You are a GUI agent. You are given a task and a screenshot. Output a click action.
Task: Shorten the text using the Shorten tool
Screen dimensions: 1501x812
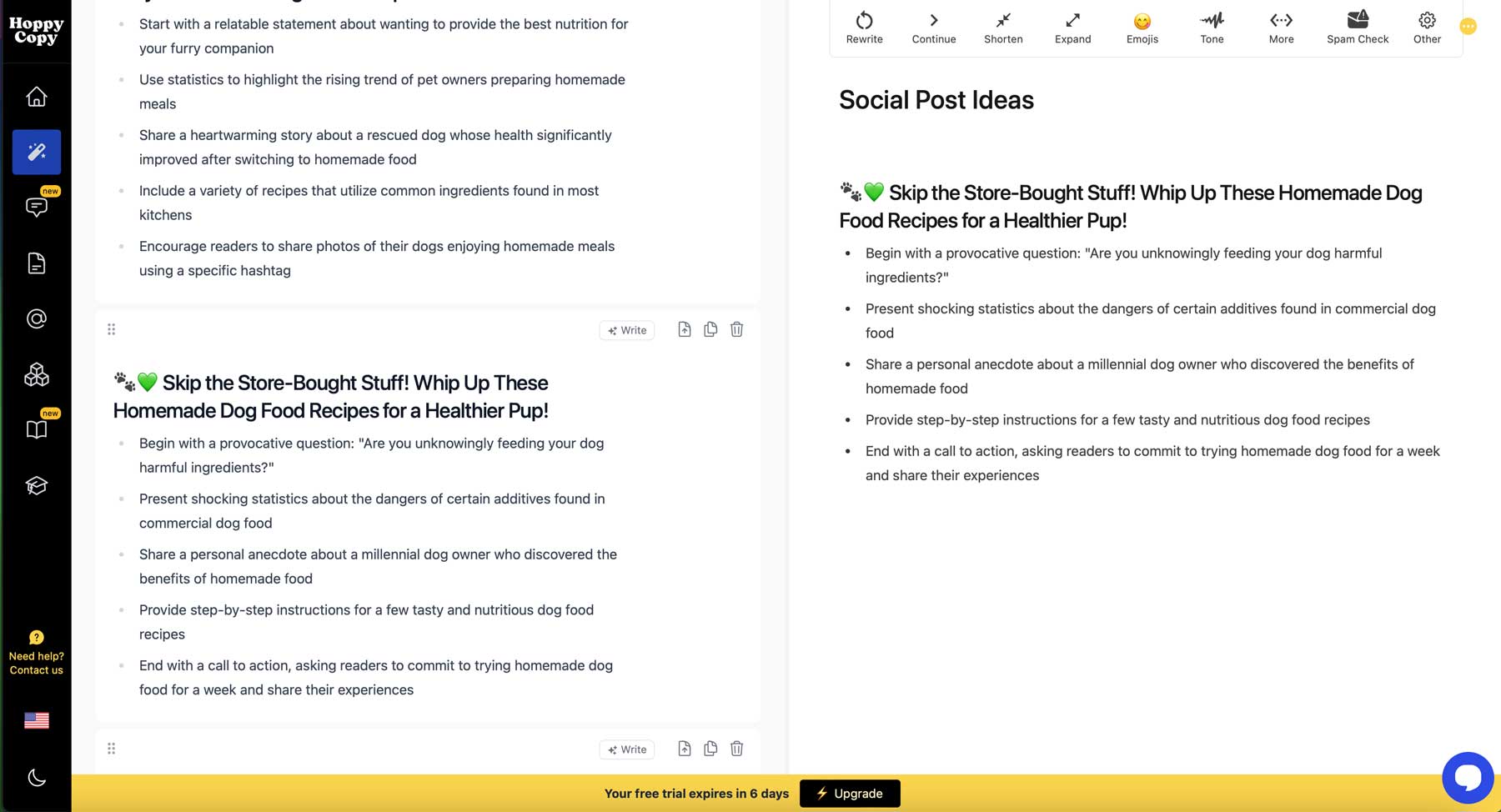click(x=1002, y=27)
